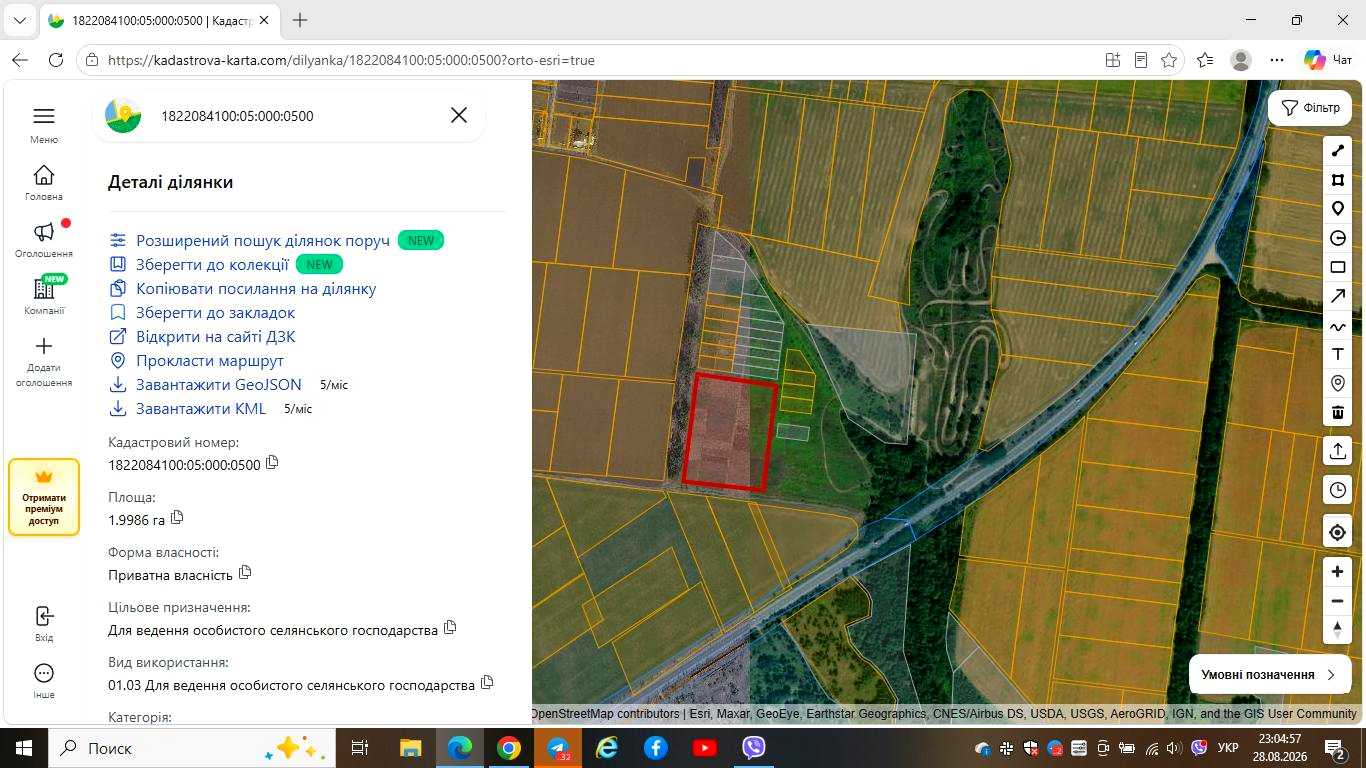Select the line measurement tool
Viewport: 1366px width, 768px height.
(x=1338, y=151)
